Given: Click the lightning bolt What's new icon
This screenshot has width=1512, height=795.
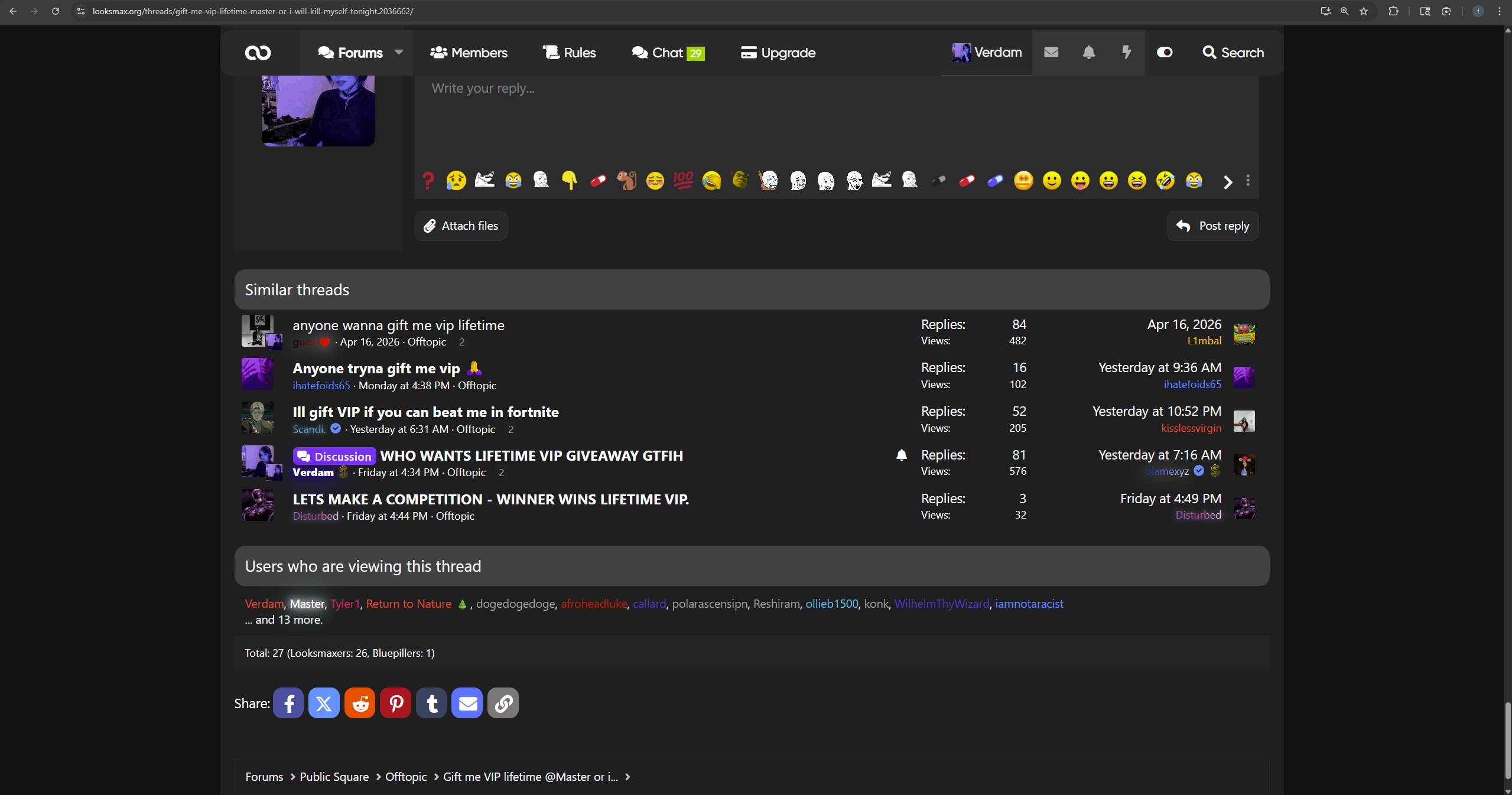Looking at the screenshot, I should [x=1126, y=53].
